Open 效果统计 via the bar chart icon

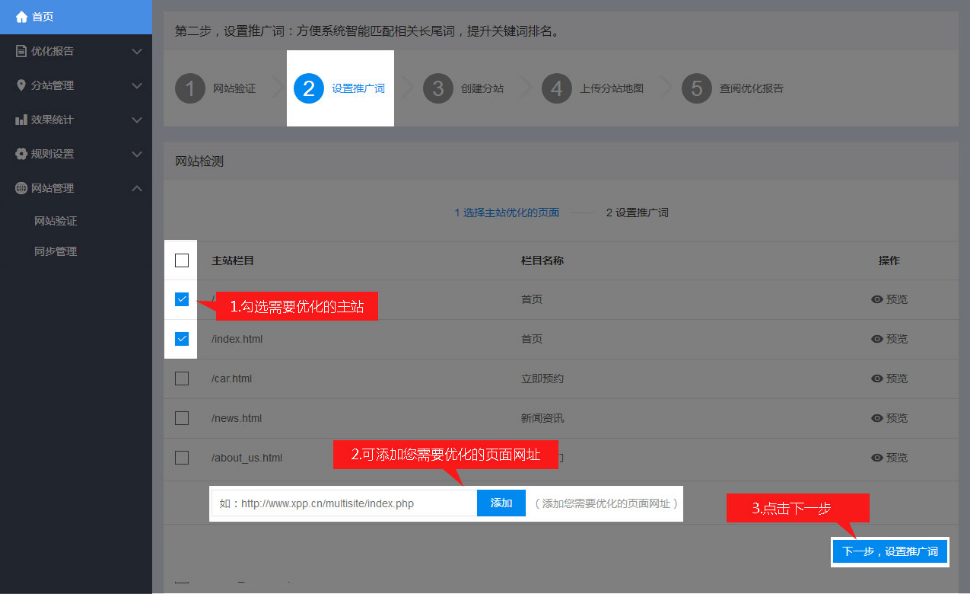coord(17,119)
